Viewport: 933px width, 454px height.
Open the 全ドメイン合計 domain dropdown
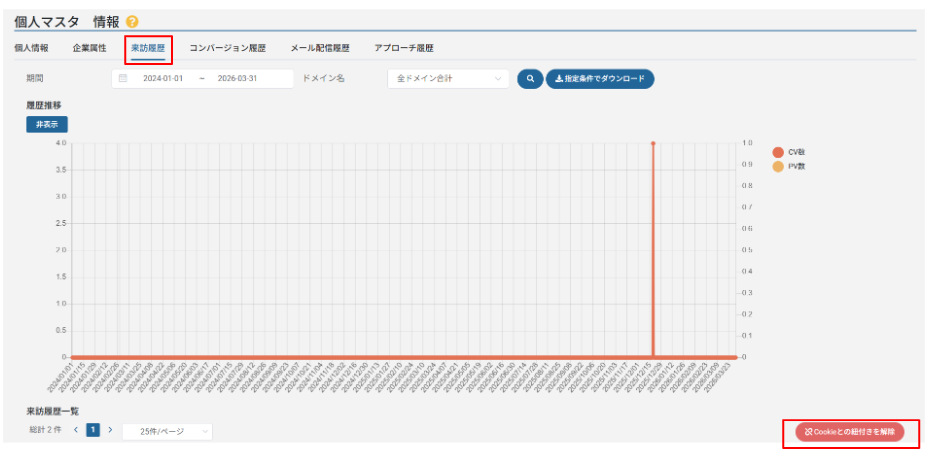448,78
